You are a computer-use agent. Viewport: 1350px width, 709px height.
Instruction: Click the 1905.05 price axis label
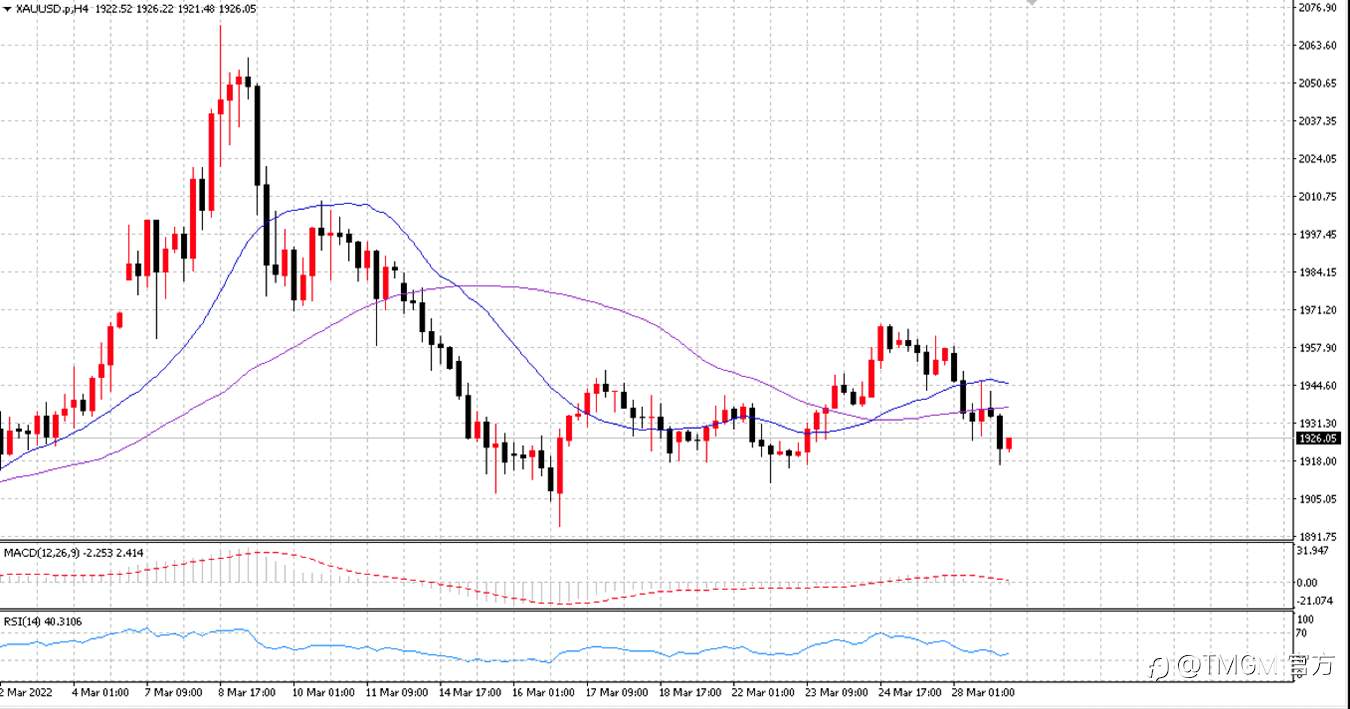coord(1317,499)
